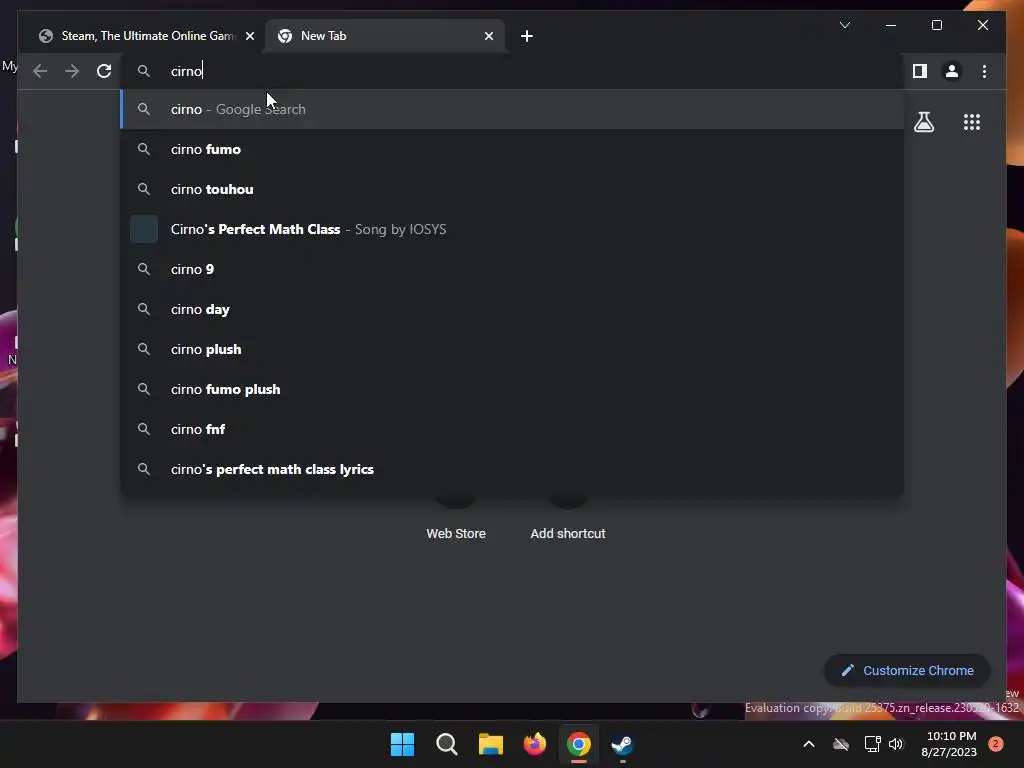Open the notification badge showing 2
Screen dimensions: 1024x768
pos(995,744)
